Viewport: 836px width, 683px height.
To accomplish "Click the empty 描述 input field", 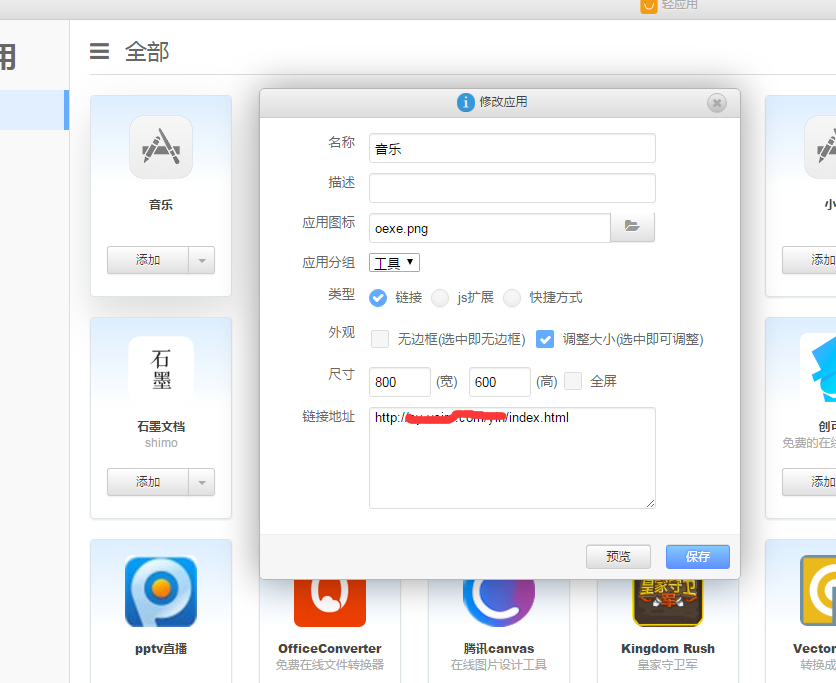I will (x=512, y=188).
